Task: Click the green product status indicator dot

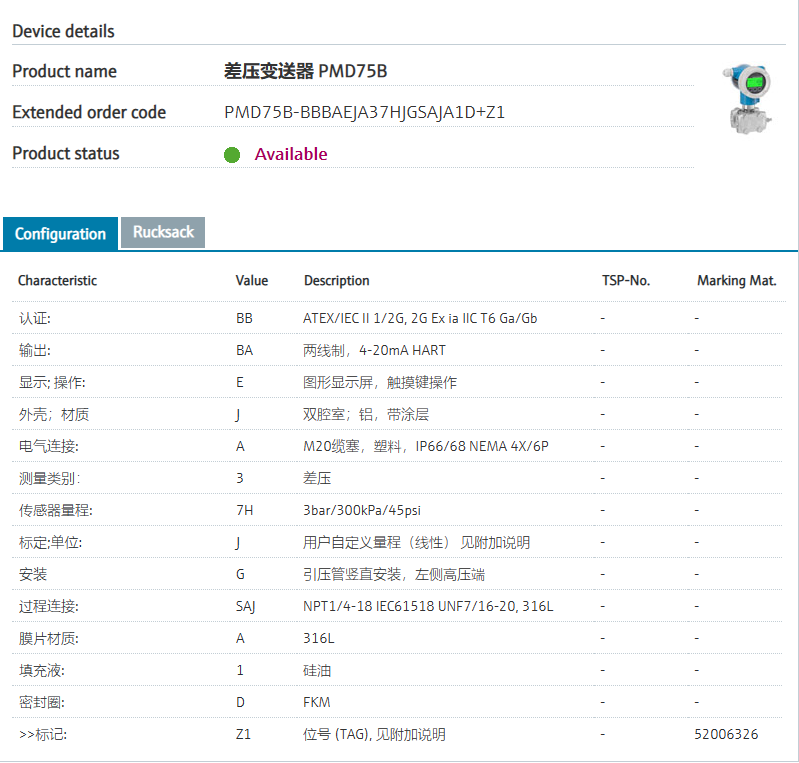Action: [x=232, y=155]
